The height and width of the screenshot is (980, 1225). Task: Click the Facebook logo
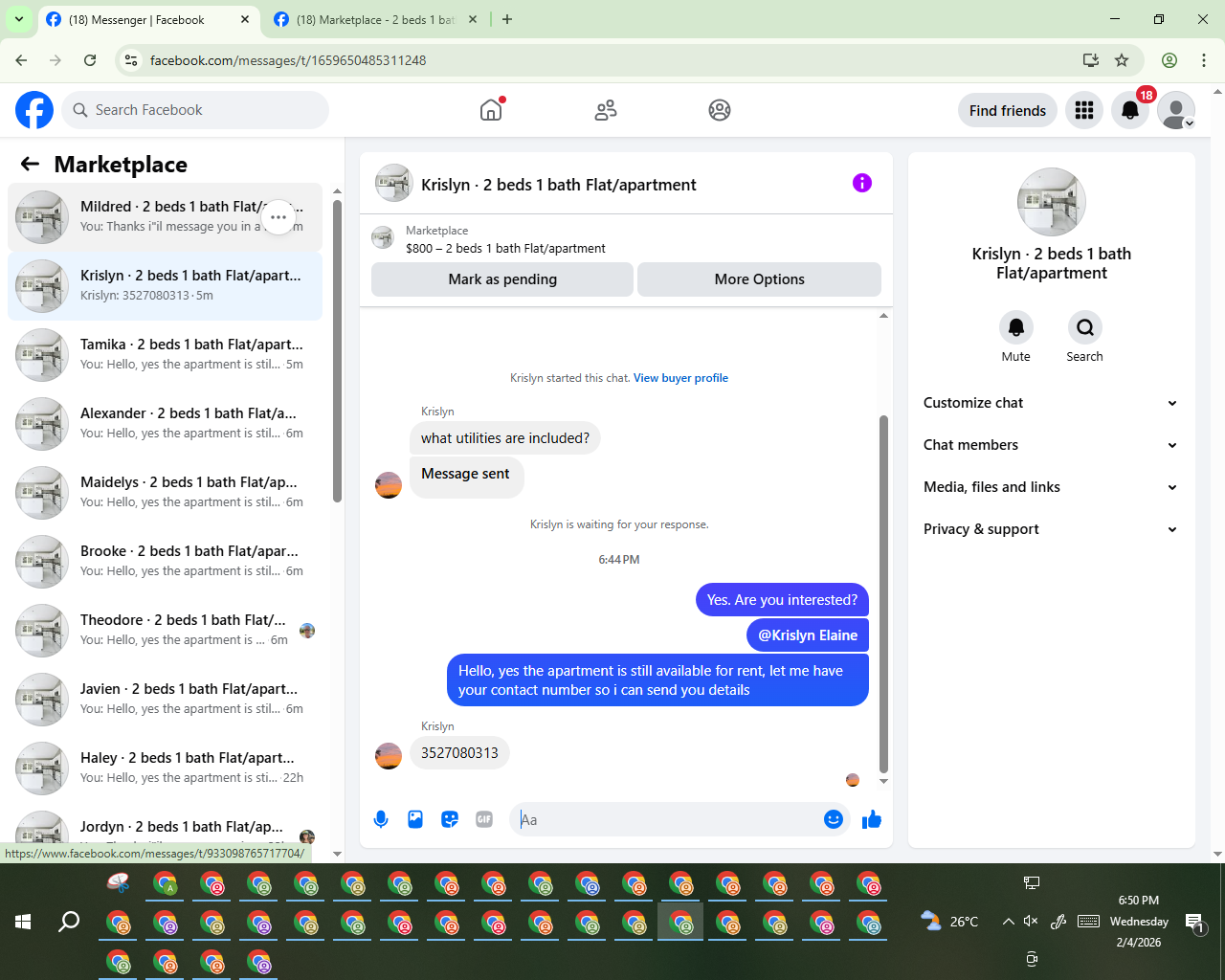pyautogui.click(x=34, y=110)
